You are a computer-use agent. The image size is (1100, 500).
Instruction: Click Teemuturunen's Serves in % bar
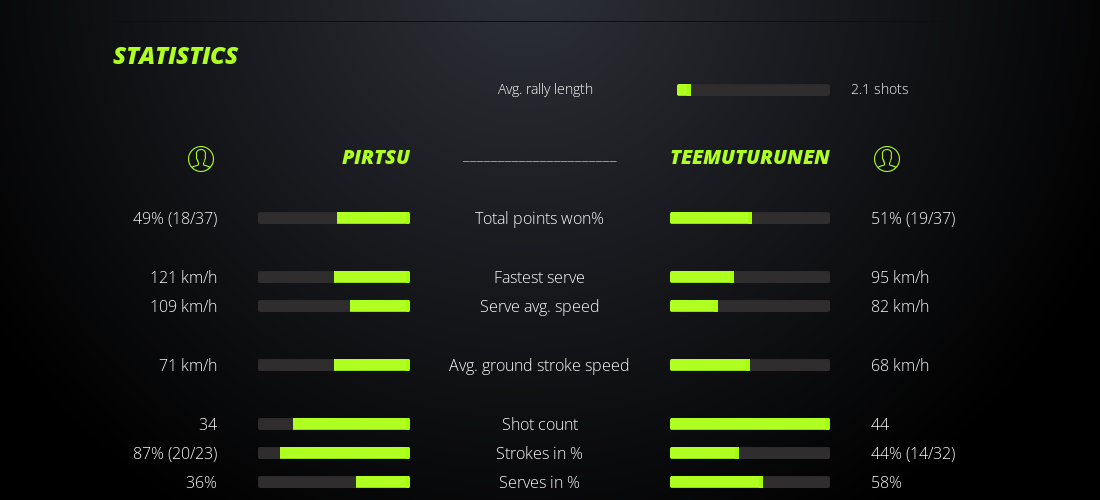point(750,482)
